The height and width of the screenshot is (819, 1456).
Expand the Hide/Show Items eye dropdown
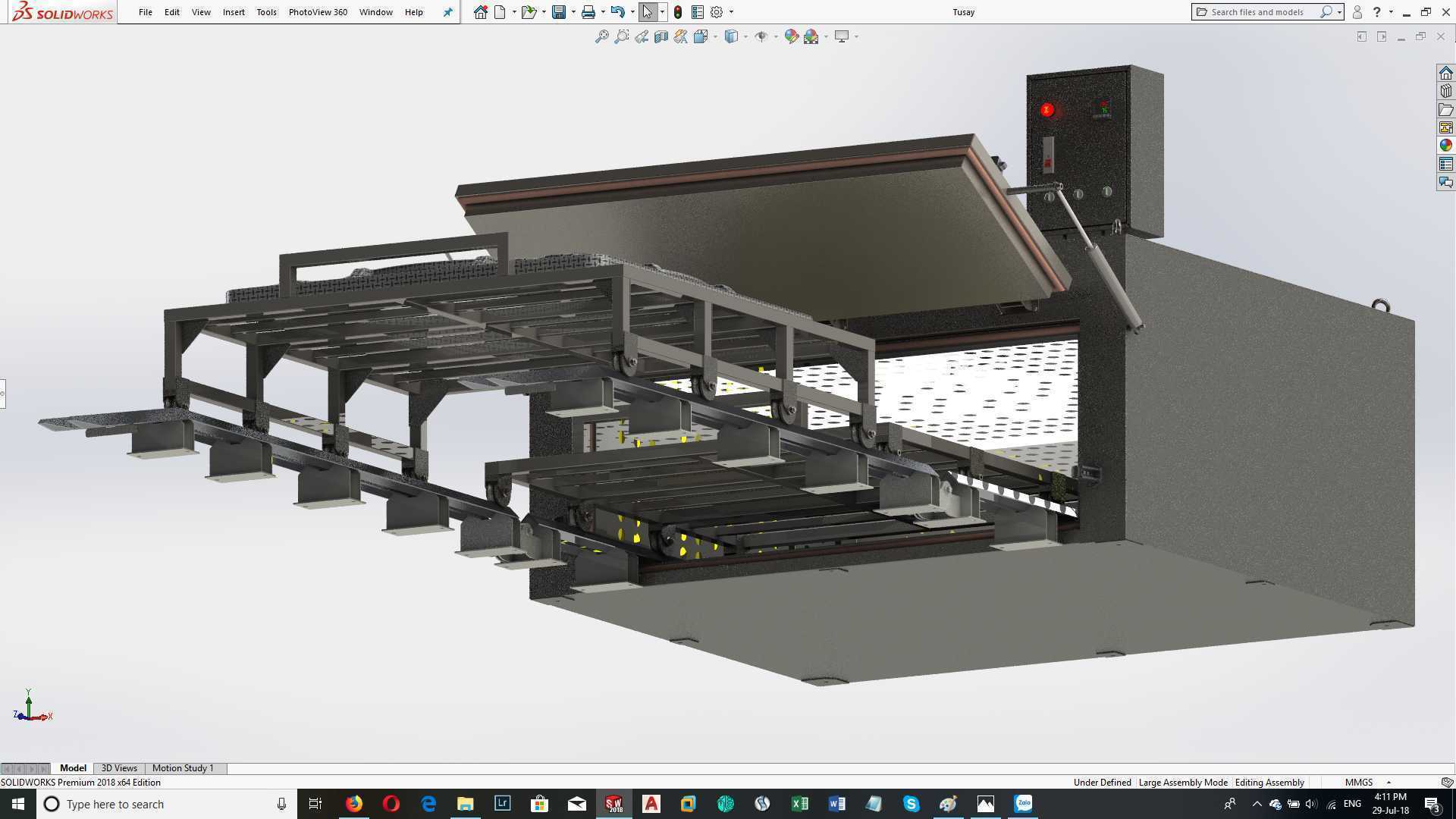[x=776, y=36]
